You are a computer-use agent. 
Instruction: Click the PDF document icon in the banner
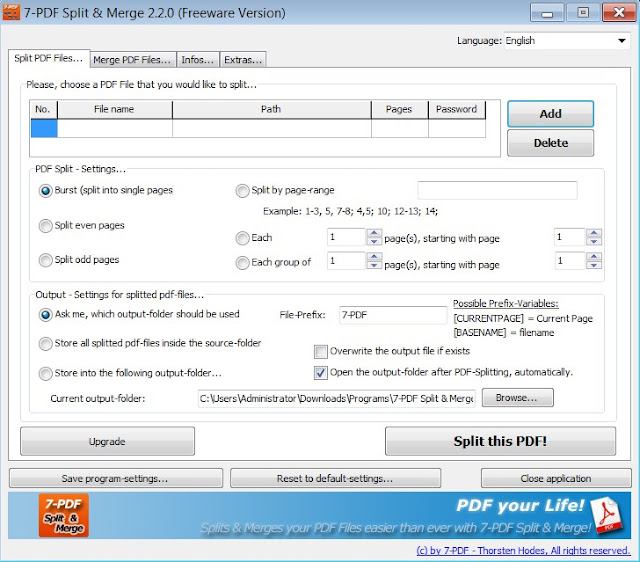point(609,515)
